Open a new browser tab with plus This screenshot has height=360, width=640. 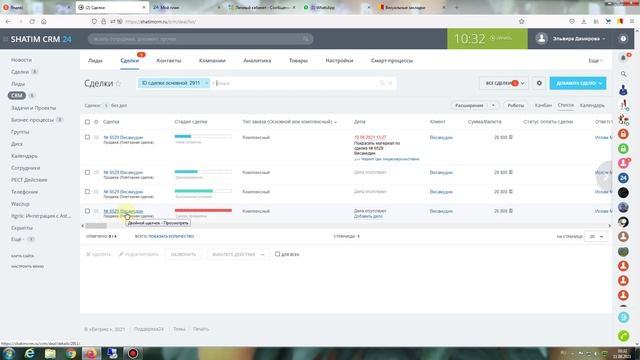[x=456, y=7]
